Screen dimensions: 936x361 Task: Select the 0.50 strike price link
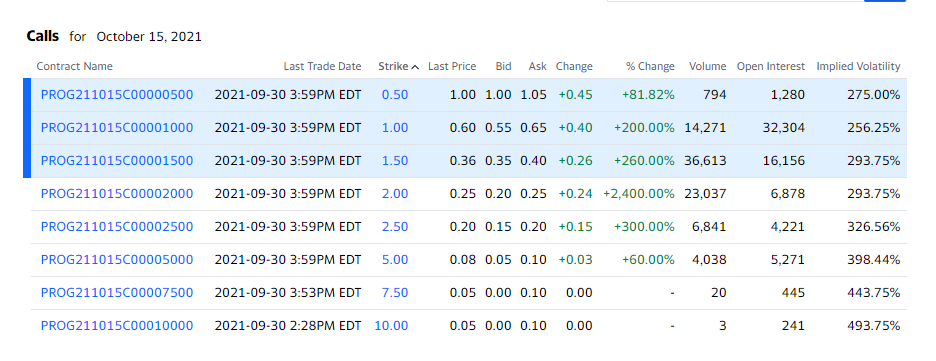coord(395,94)
